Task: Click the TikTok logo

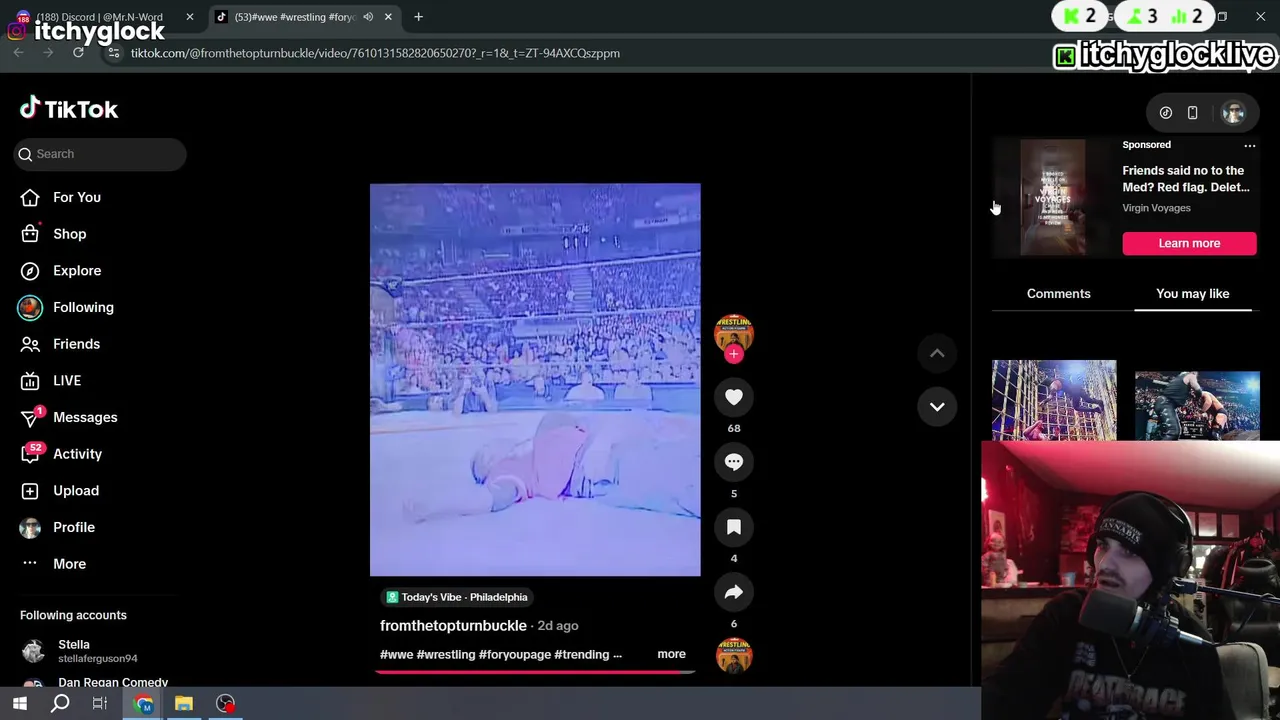Action: (69, 108)
